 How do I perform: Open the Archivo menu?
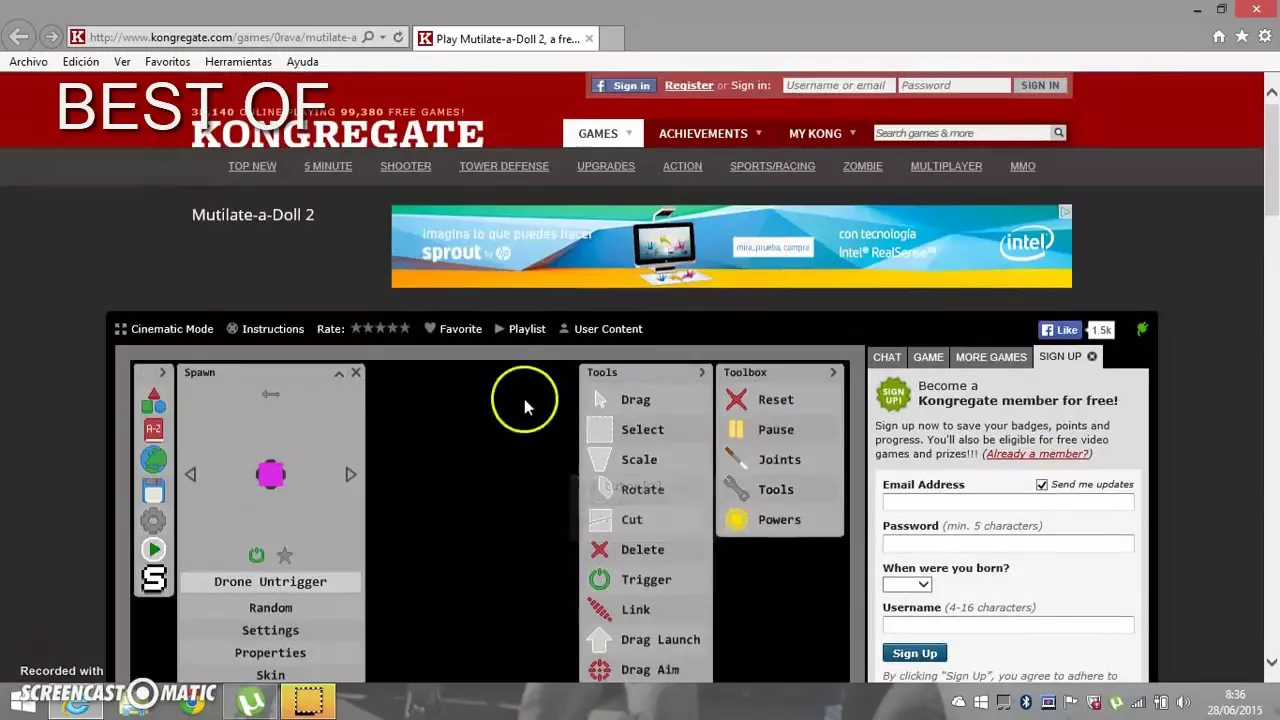coord(28,62)
